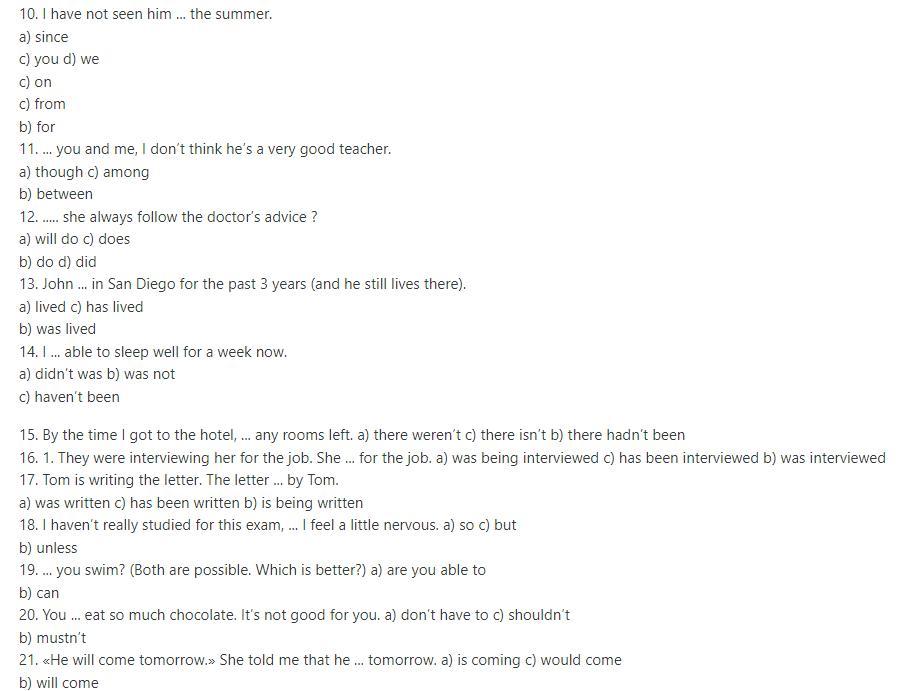Select 'b) will come' answer
This screenshot has width=902, height=691.
click(x=59, y=683)
